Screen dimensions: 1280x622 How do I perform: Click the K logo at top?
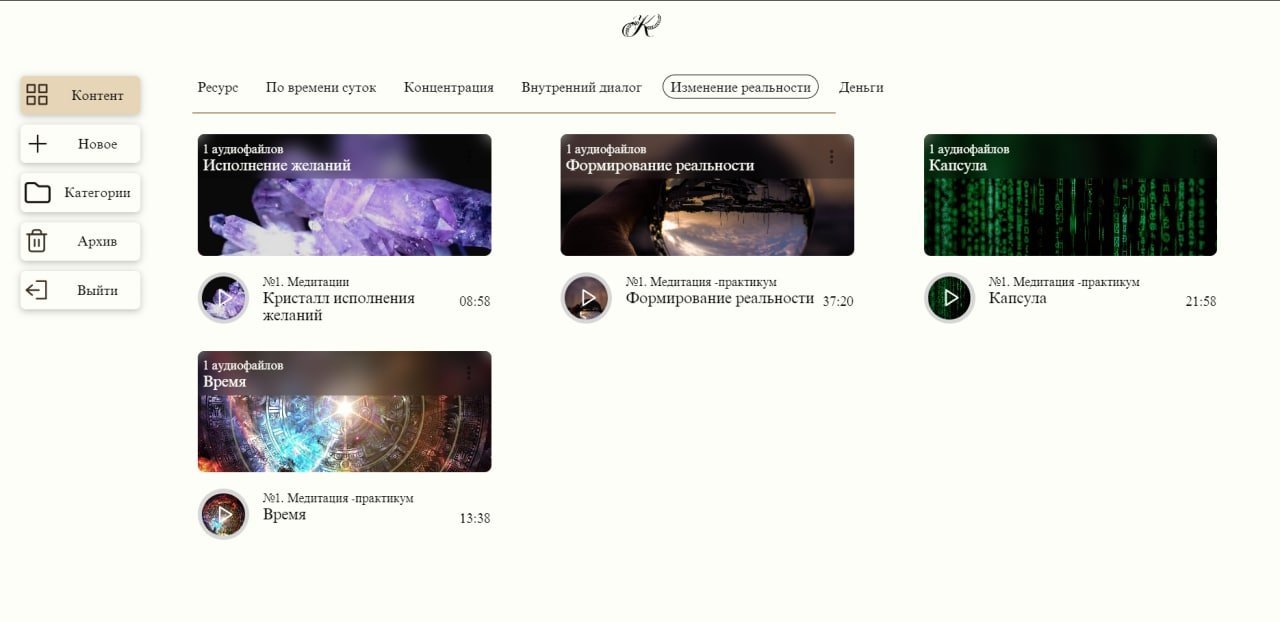tap(641, 26)
